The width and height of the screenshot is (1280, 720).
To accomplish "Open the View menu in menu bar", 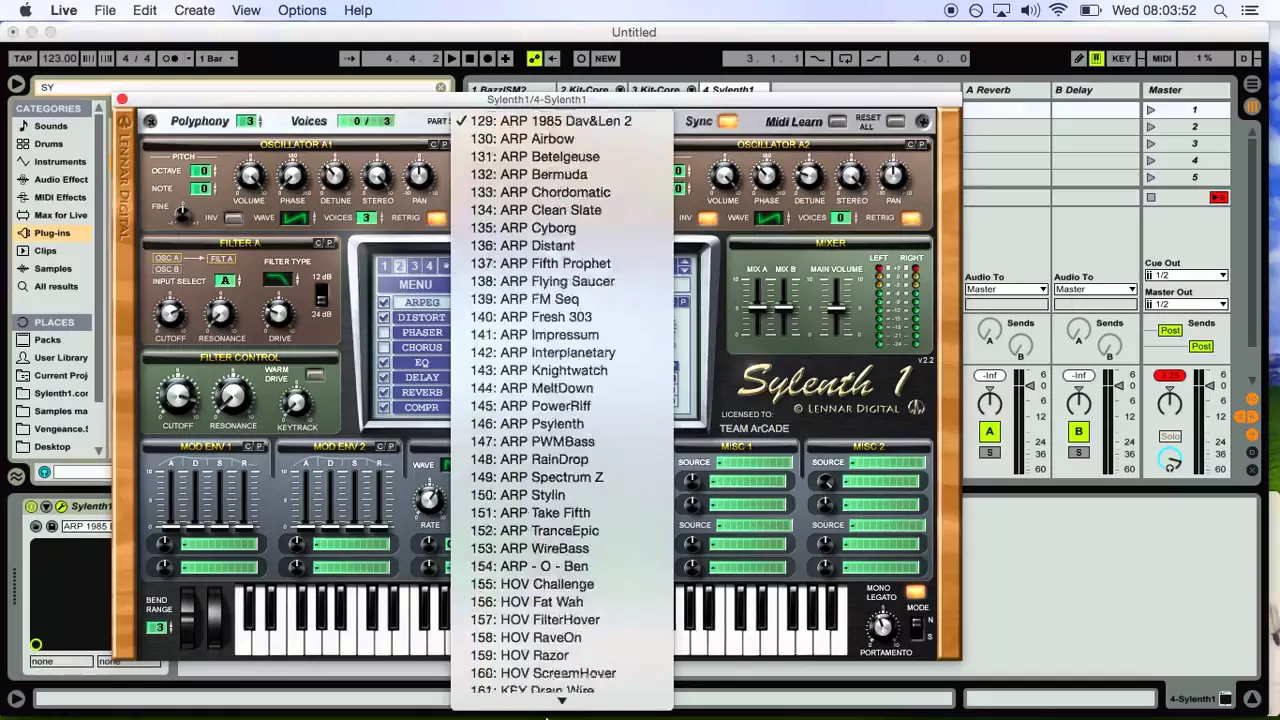I will tap(246, 10).
